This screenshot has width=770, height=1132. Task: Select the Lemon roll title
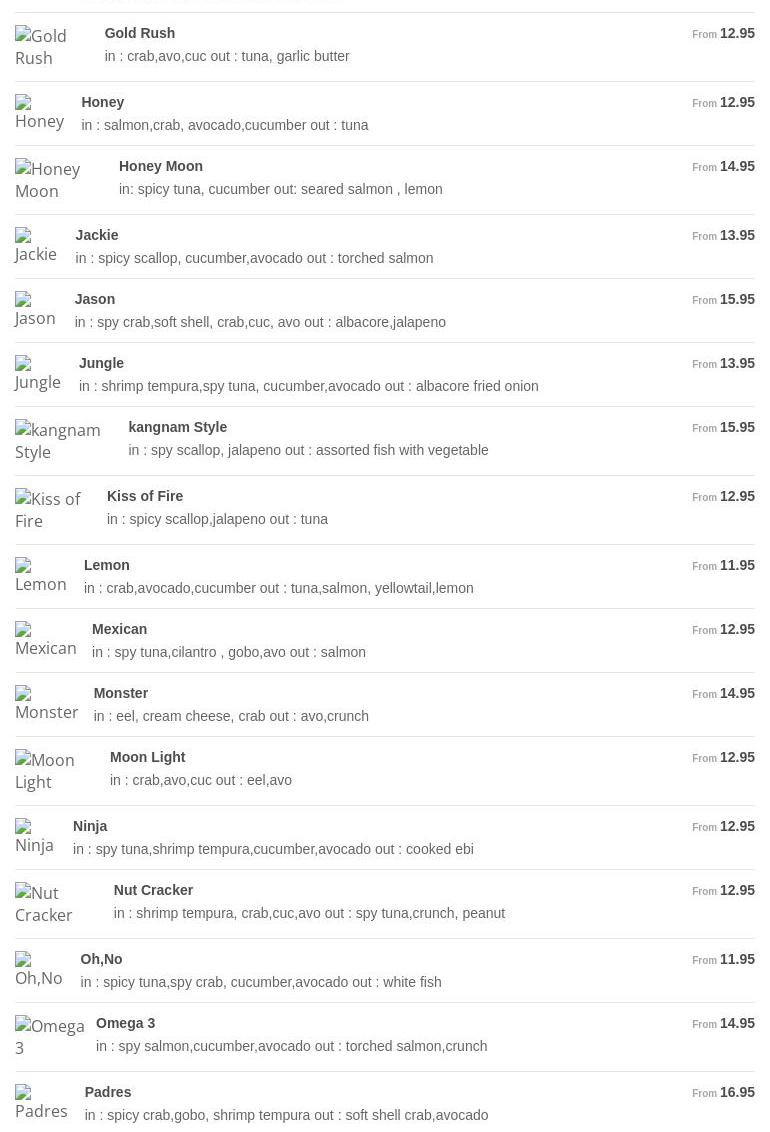tap(107, 565)
